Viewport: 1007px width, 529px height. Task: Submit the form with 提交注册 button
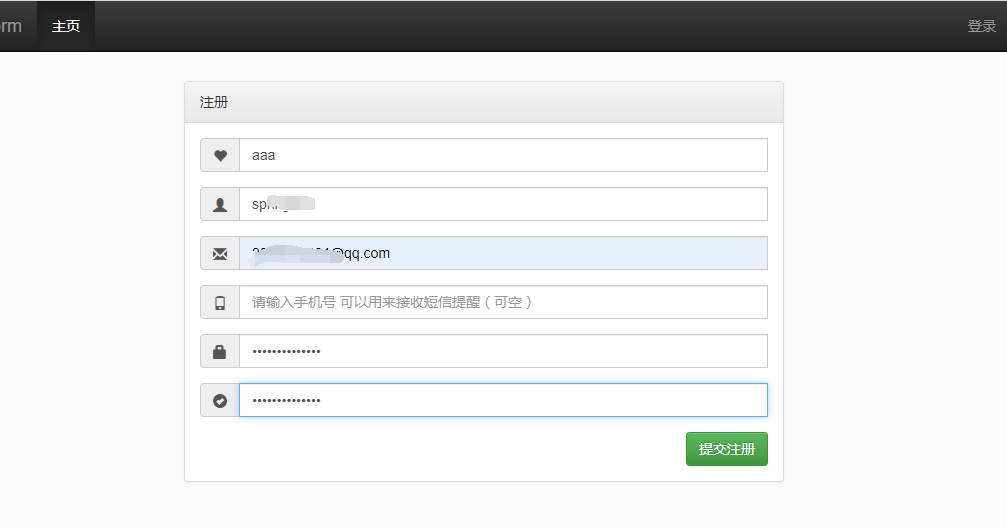(726, 449)
